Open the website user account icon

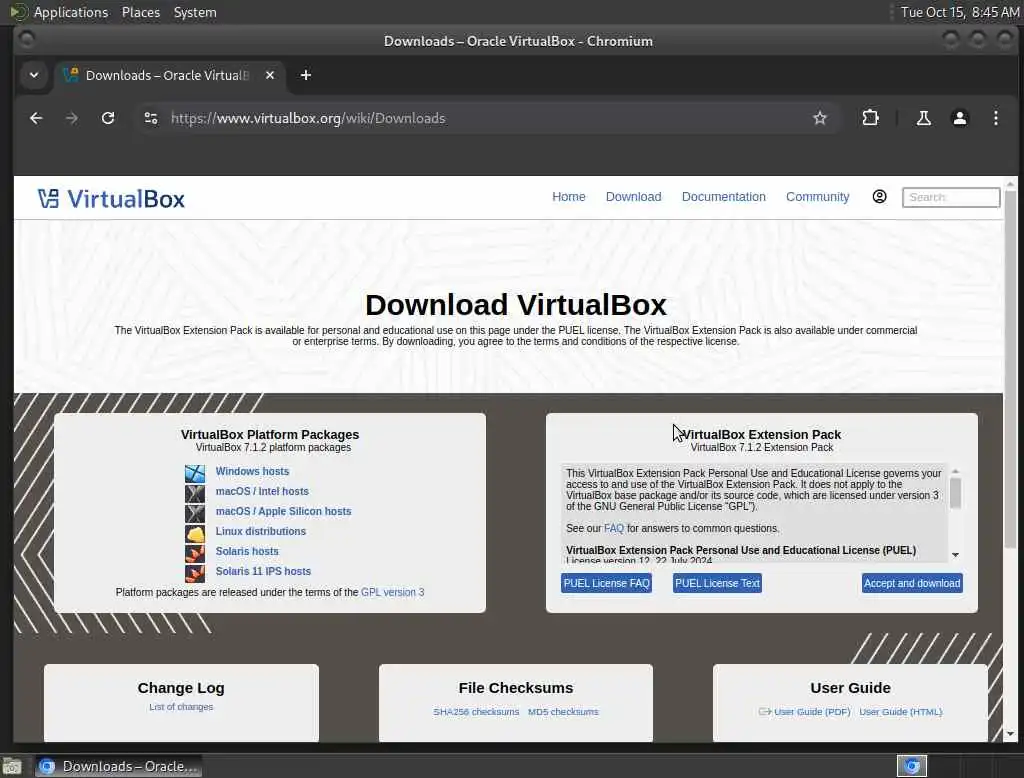pyautogui.click(x=880, y=197)
